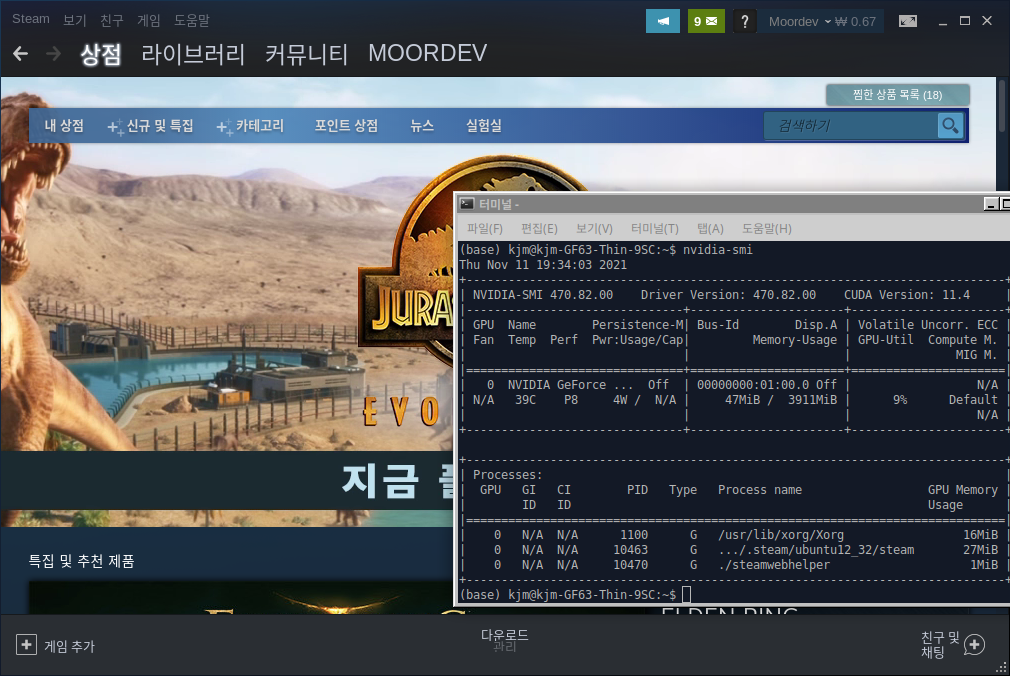
Task: Open the inbox showing 9 messages
Action: click(x=706, y=21)
